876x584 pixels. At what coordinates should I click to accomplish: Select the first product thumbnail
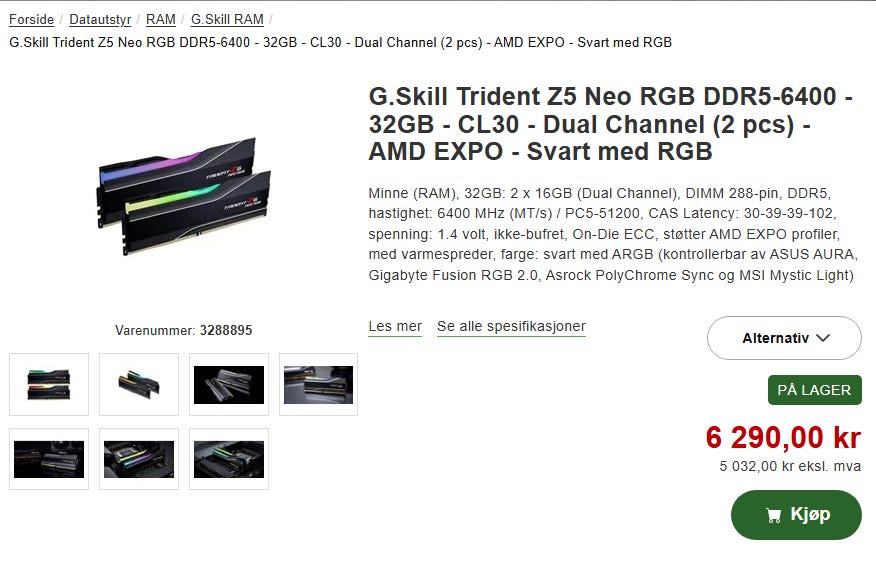pyautogui.click(x=49, y=384)
